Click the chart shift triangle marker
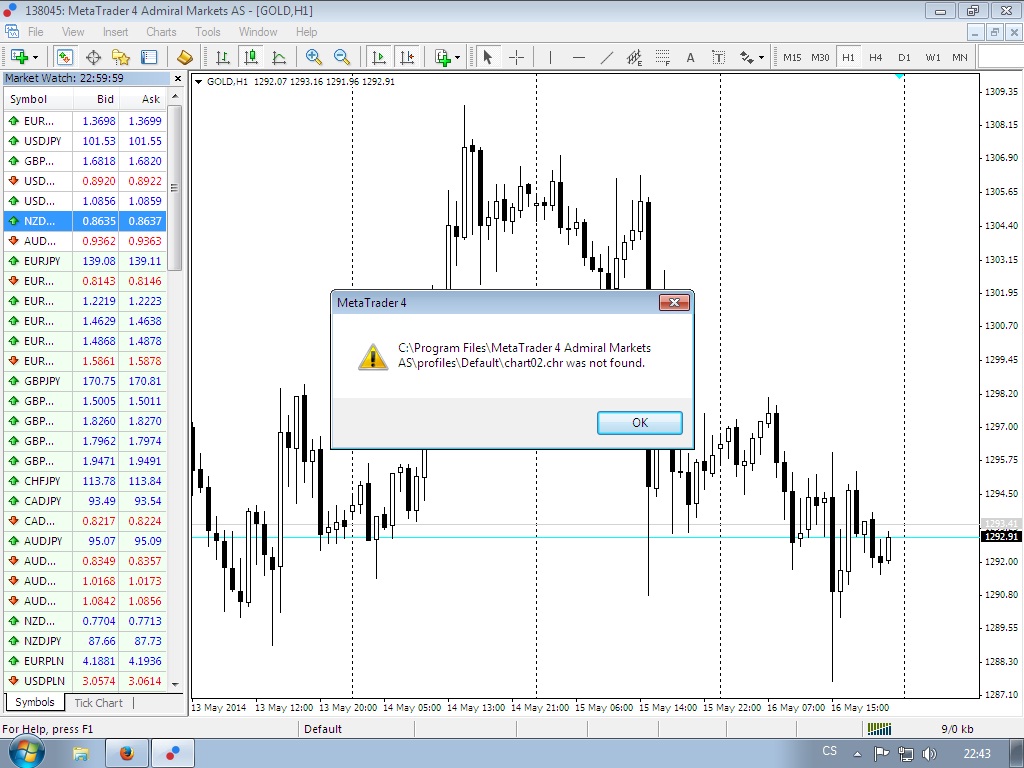This screenshot has height=768, width=1024. coord(899,76)
